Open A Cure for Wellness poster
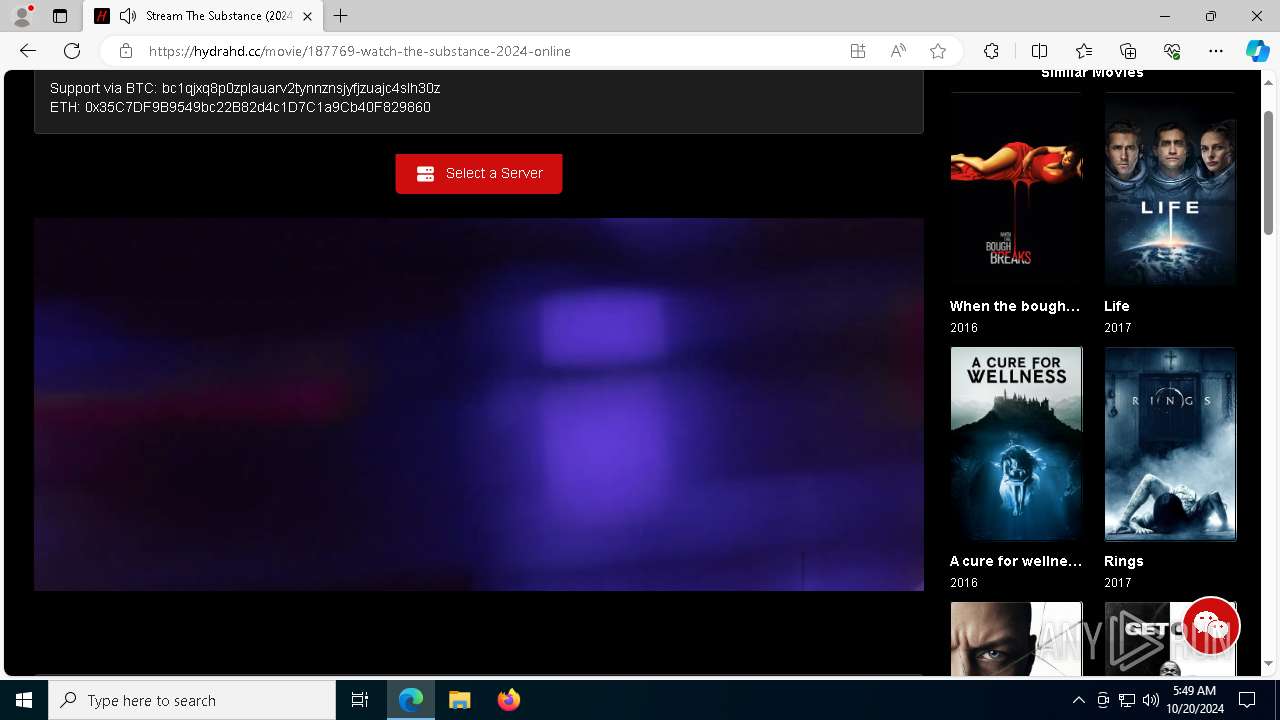This screenshot has width=1280, height=720. tap(1016, 444)
